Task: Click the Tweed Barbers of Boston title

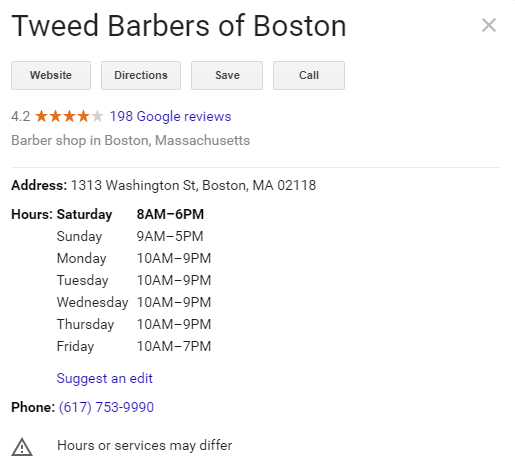Action: click(x=179, y=26)
